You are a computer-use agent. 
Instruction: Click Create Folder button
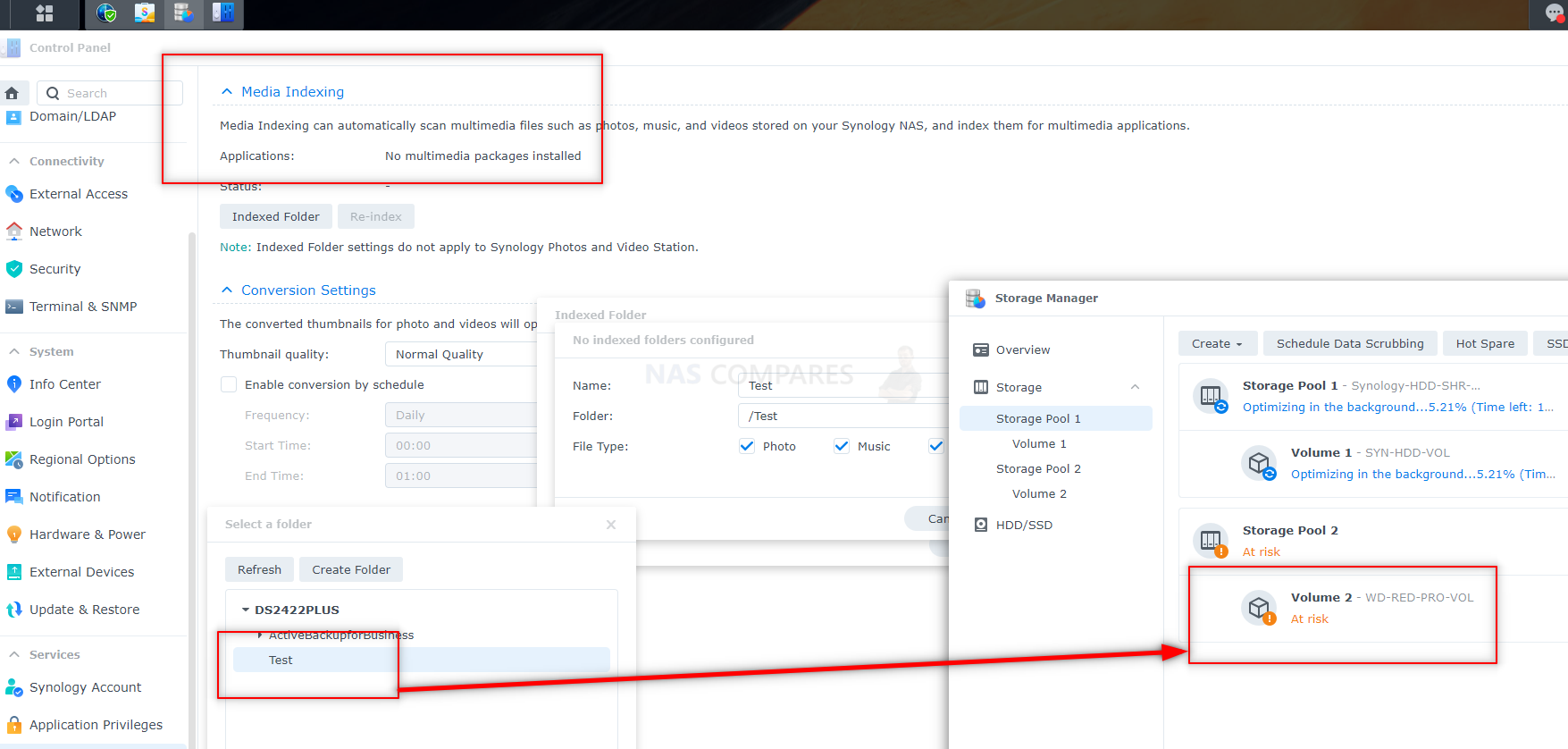pos(351,569)
